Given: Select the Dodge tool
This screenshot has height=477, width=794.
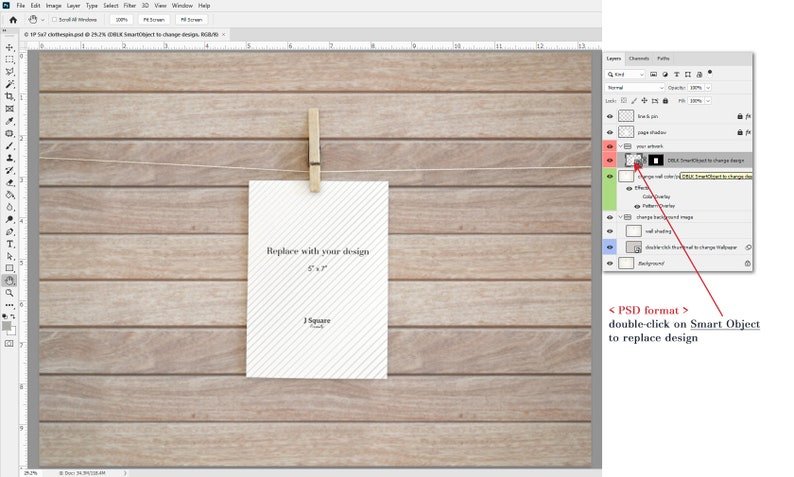Looking at the screenshot, I should click(9, 219).
